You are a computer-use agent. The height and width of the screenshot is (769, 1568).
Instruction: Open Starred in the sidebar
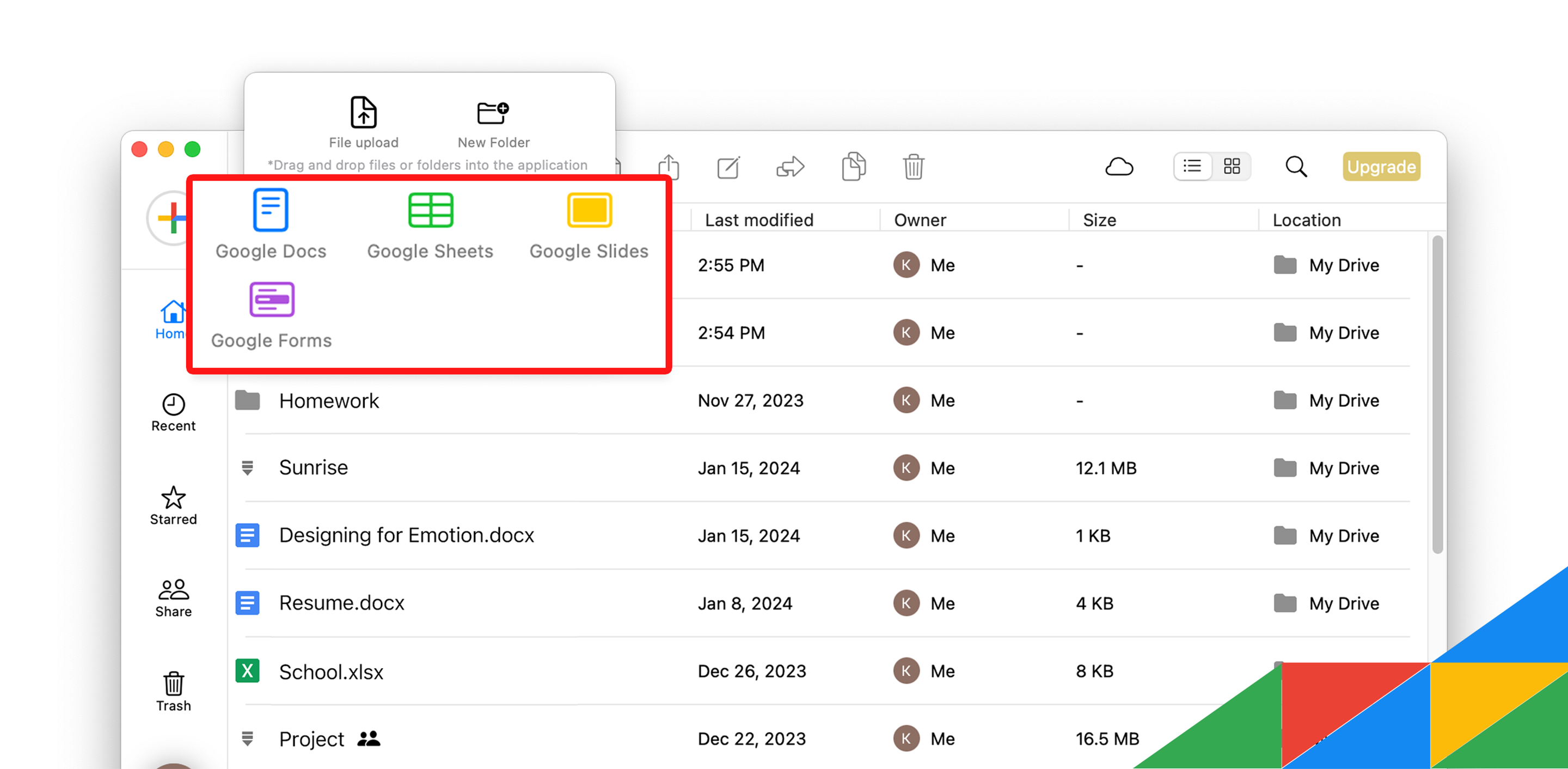[x=174, y=506]
